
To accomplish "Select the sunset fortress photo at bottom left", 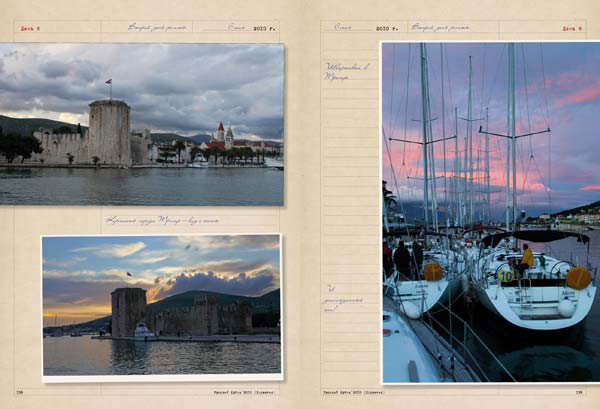I will coord(161,307).
